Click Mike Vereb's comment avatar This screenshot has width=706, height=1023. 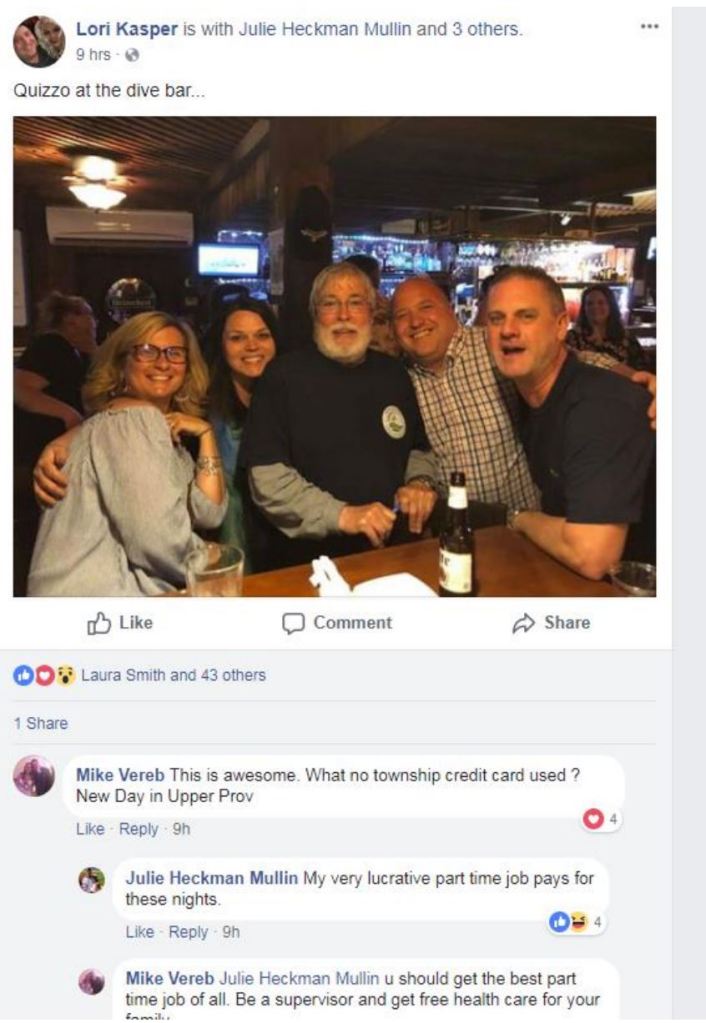click(x=35, y=776)
